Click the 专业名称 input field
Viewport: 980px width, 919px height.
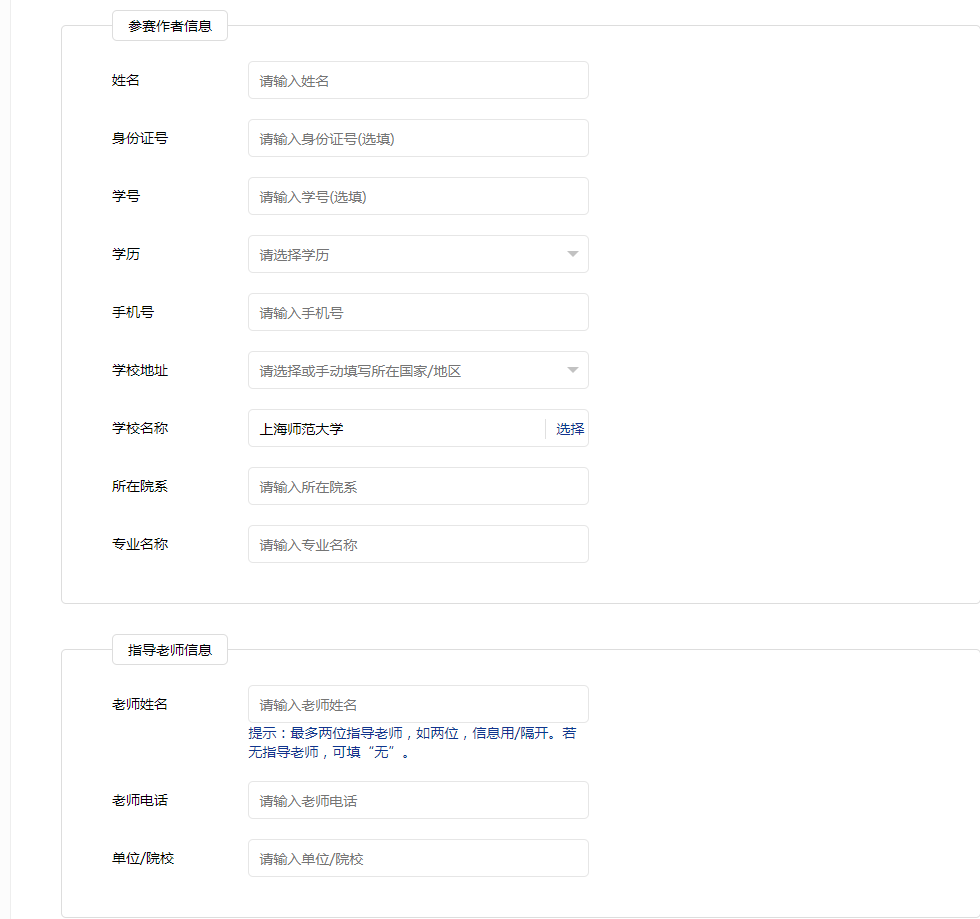pyautogui.click(x=418, y=544)
